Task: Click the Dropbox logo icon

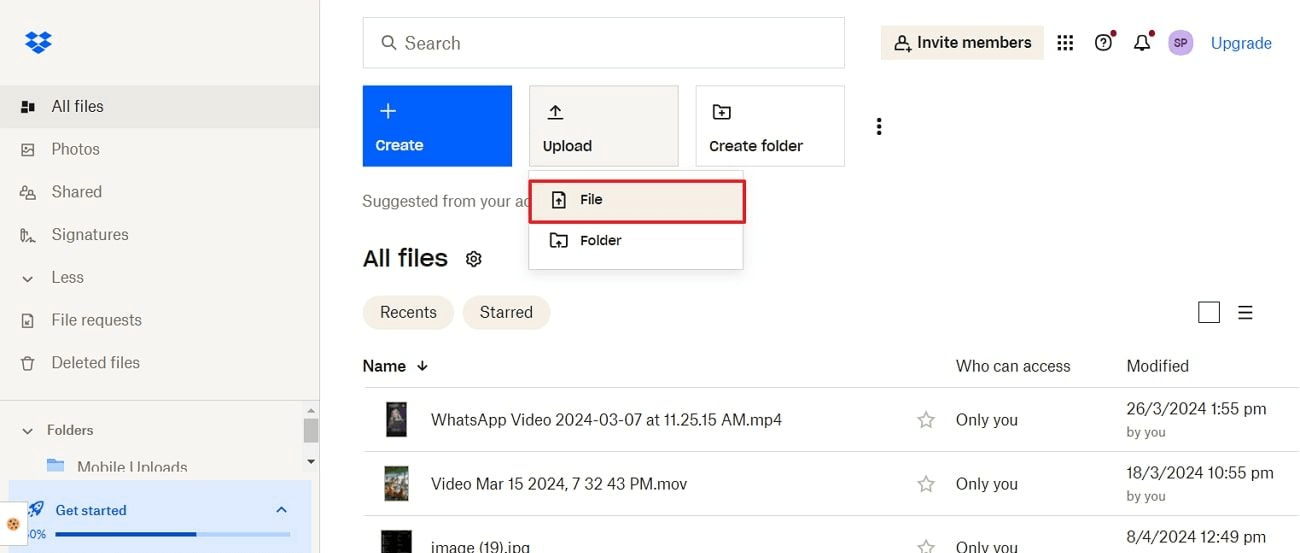Action: tap(38, 43)
